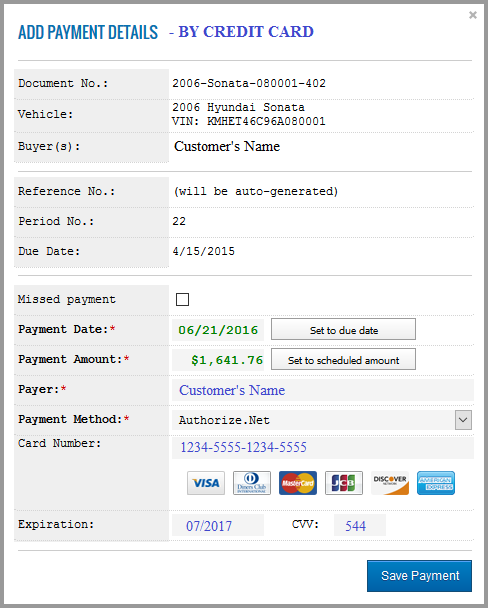Click the Card Number input field
The height and width of the screenshot is (608, 488).
(323, 447)
